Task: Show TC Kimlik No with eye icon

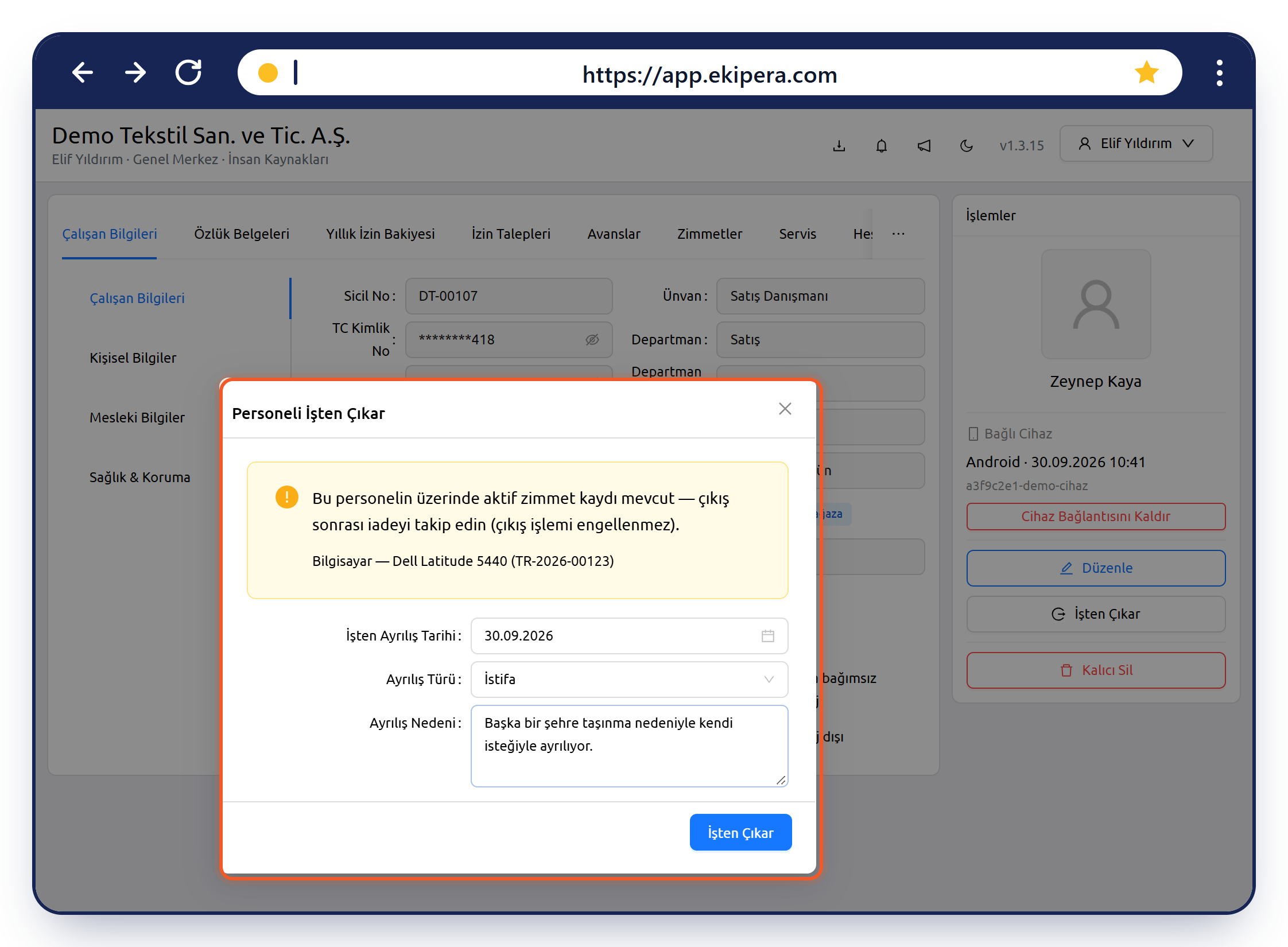Action: click(592, 340)
